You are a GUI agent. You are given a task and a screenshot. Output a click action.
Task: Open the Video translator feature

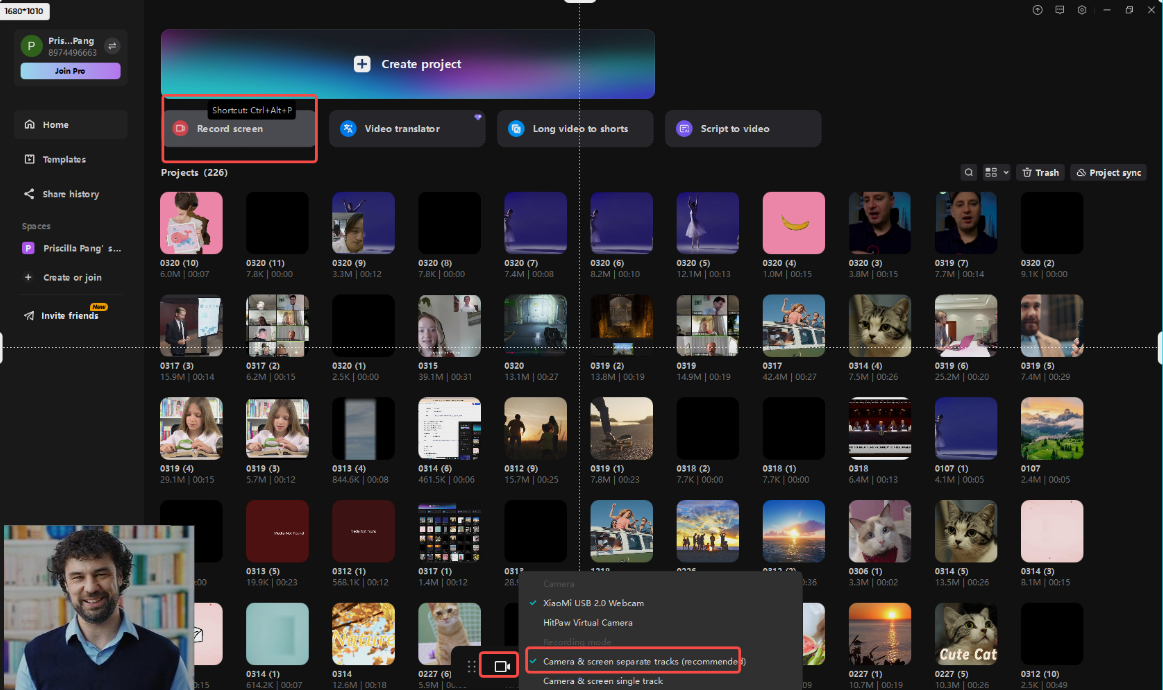click(407, 128)
